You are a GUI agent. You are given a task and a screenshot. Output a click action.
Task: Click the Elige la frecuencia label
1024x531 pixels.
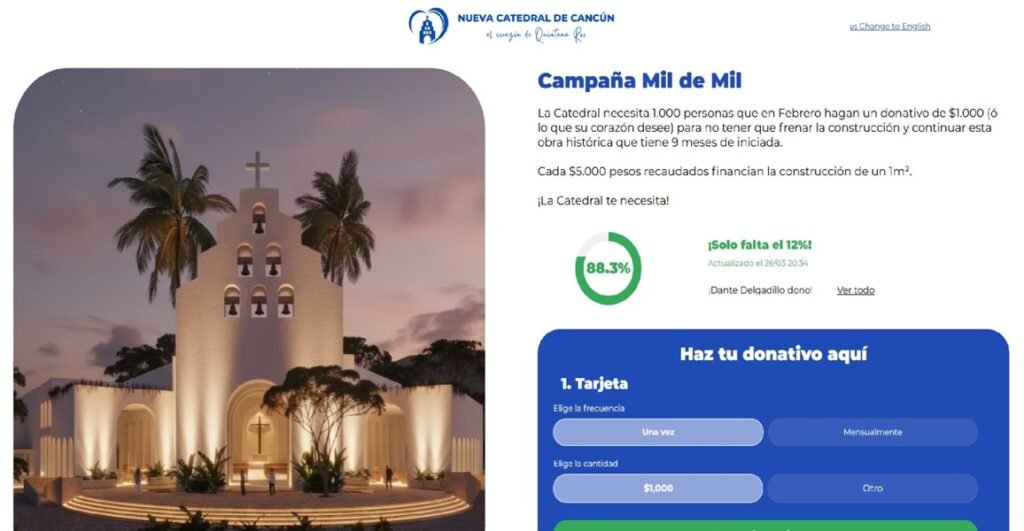pyautogui.click(x=589, y=408)
